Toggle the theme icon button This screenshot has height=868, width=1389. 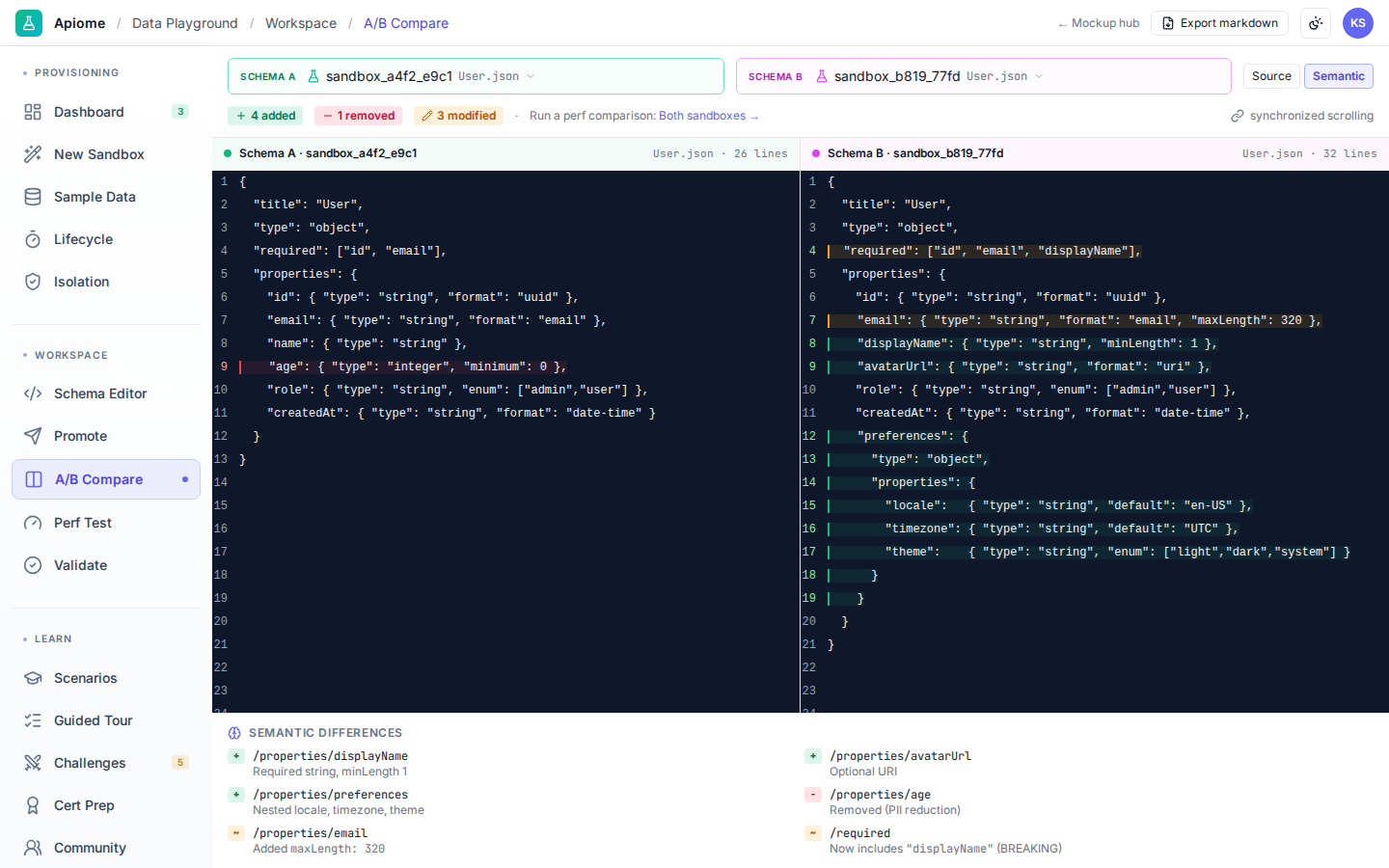[x=1316, y=23]
